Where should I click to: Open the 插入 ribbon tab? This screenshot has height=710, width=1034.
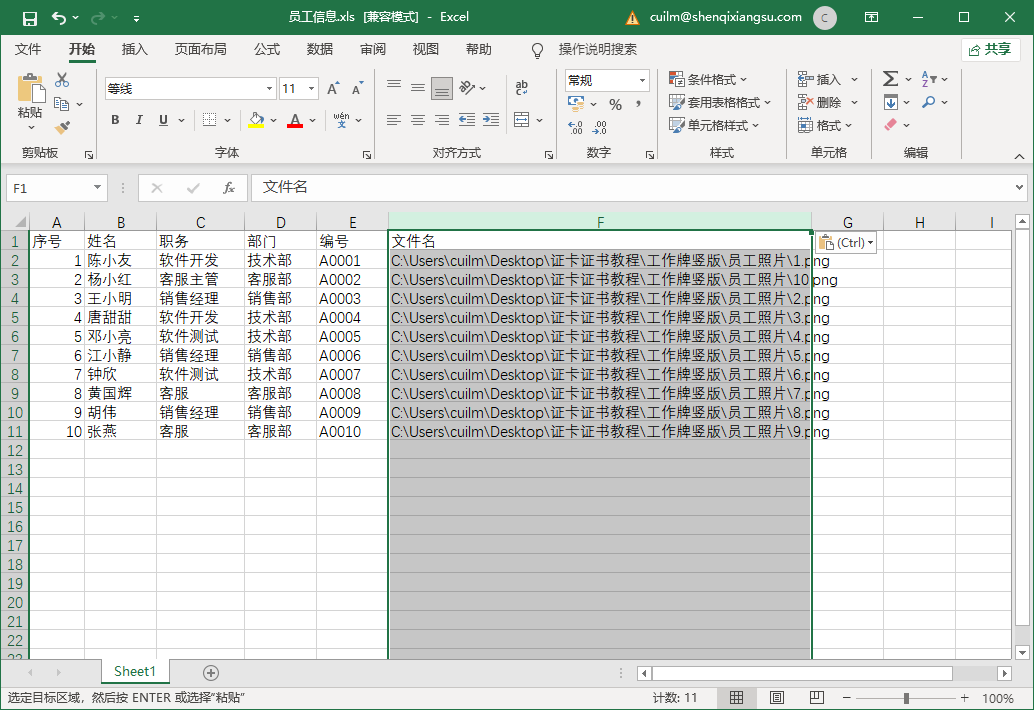tap(134, 49)
